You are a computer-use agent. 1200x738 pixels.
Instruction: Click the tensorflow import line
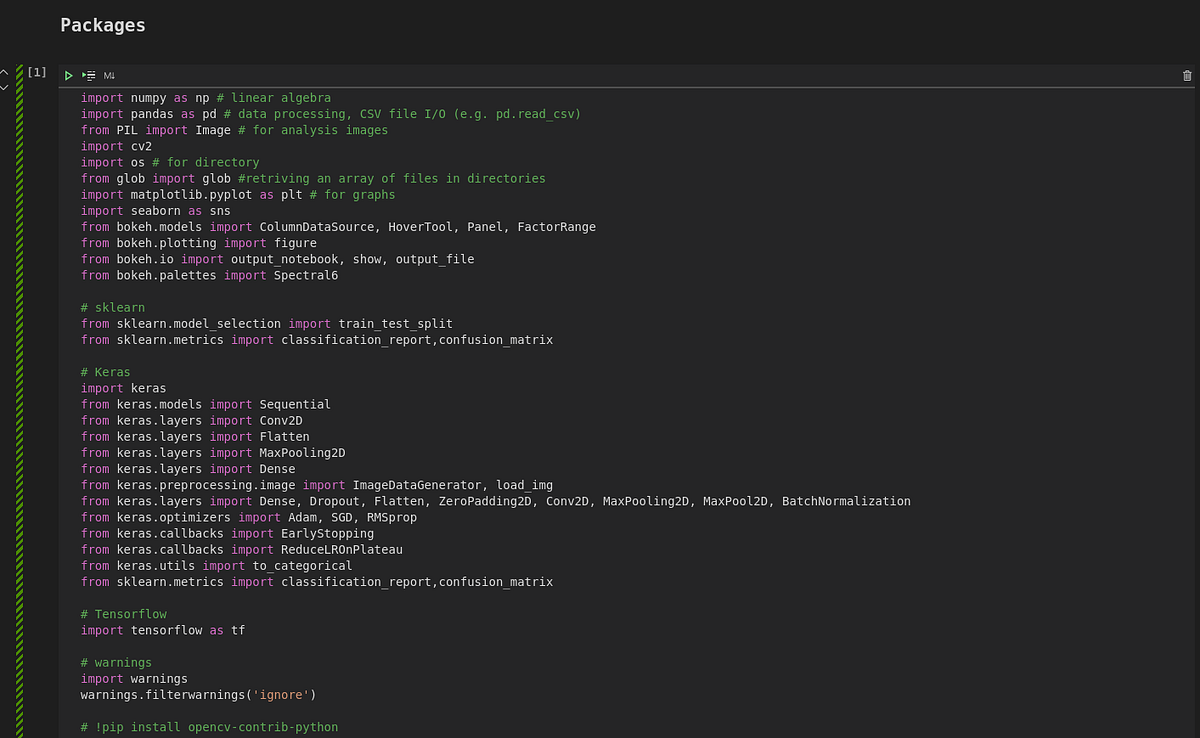tap(160, 630)
